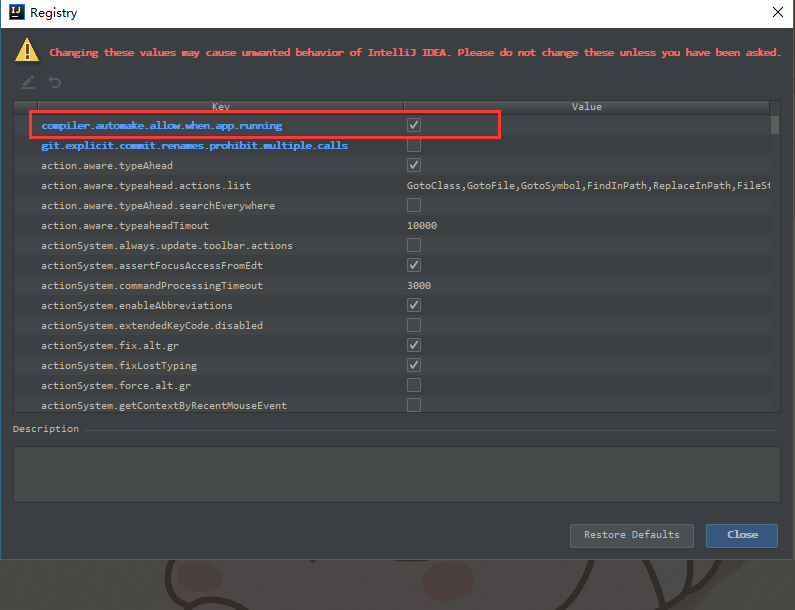Click the Value column header
This screenshot has height=610, width=795.
(586, 106)
